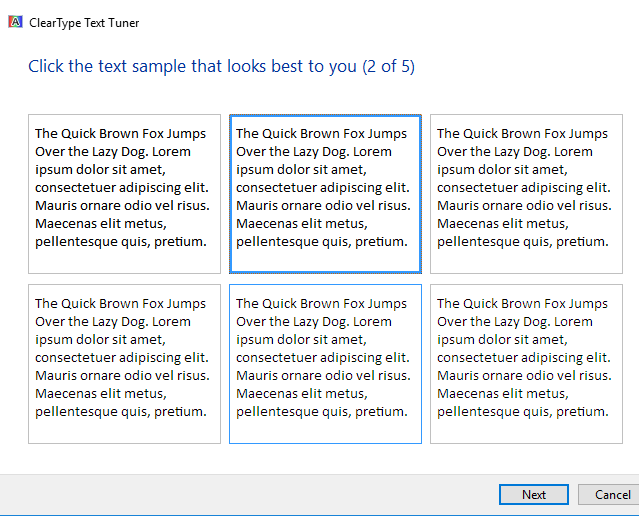Pick the last text sample in the bottom row

tap(526, 364)
